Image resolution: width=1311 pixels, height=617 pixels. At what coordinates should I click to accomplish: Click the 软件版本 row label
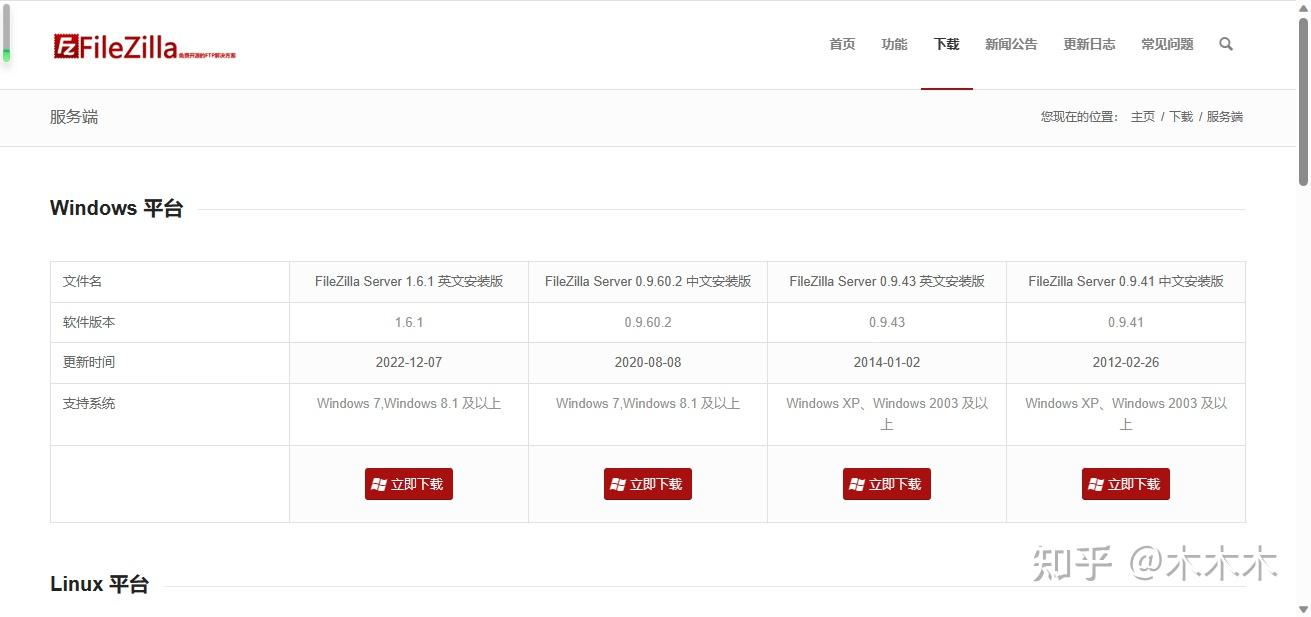[x=89, y=322]
